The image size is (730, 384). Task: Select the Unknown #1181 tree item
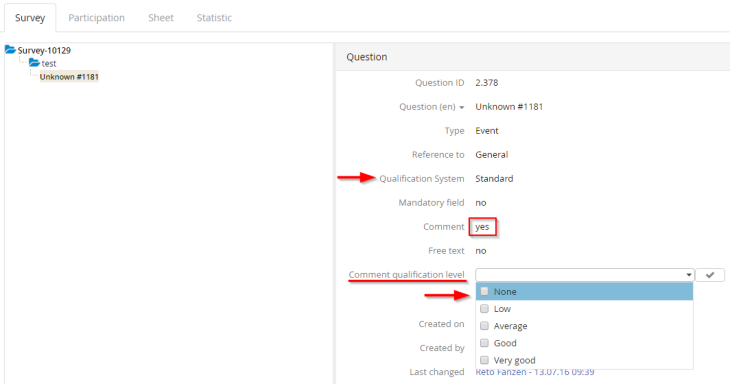click(x=69, y=77)
